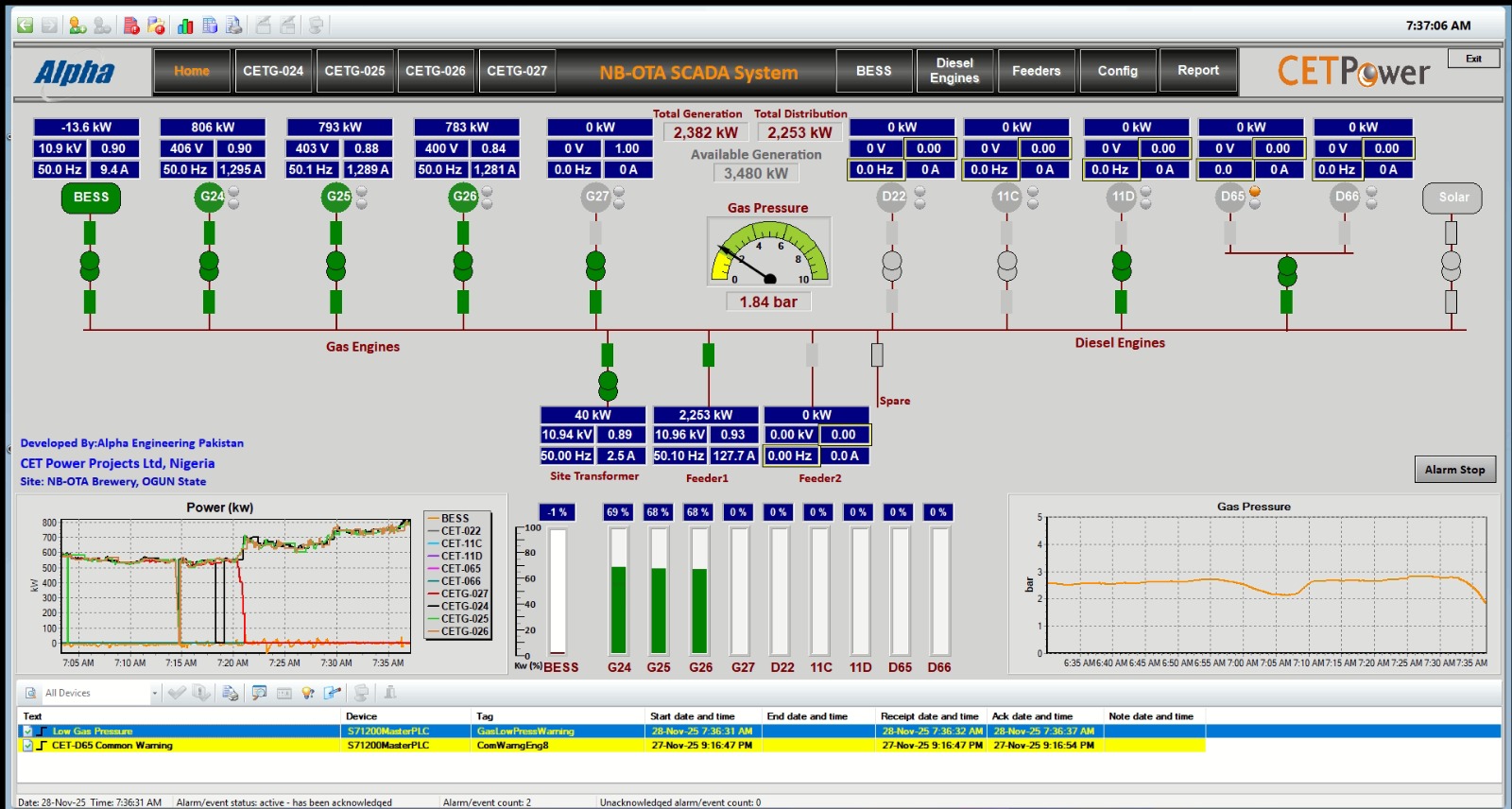This screenshot has height=809, width=1512.
Task: Click the light bulb help icon
Action: [307, 693]
